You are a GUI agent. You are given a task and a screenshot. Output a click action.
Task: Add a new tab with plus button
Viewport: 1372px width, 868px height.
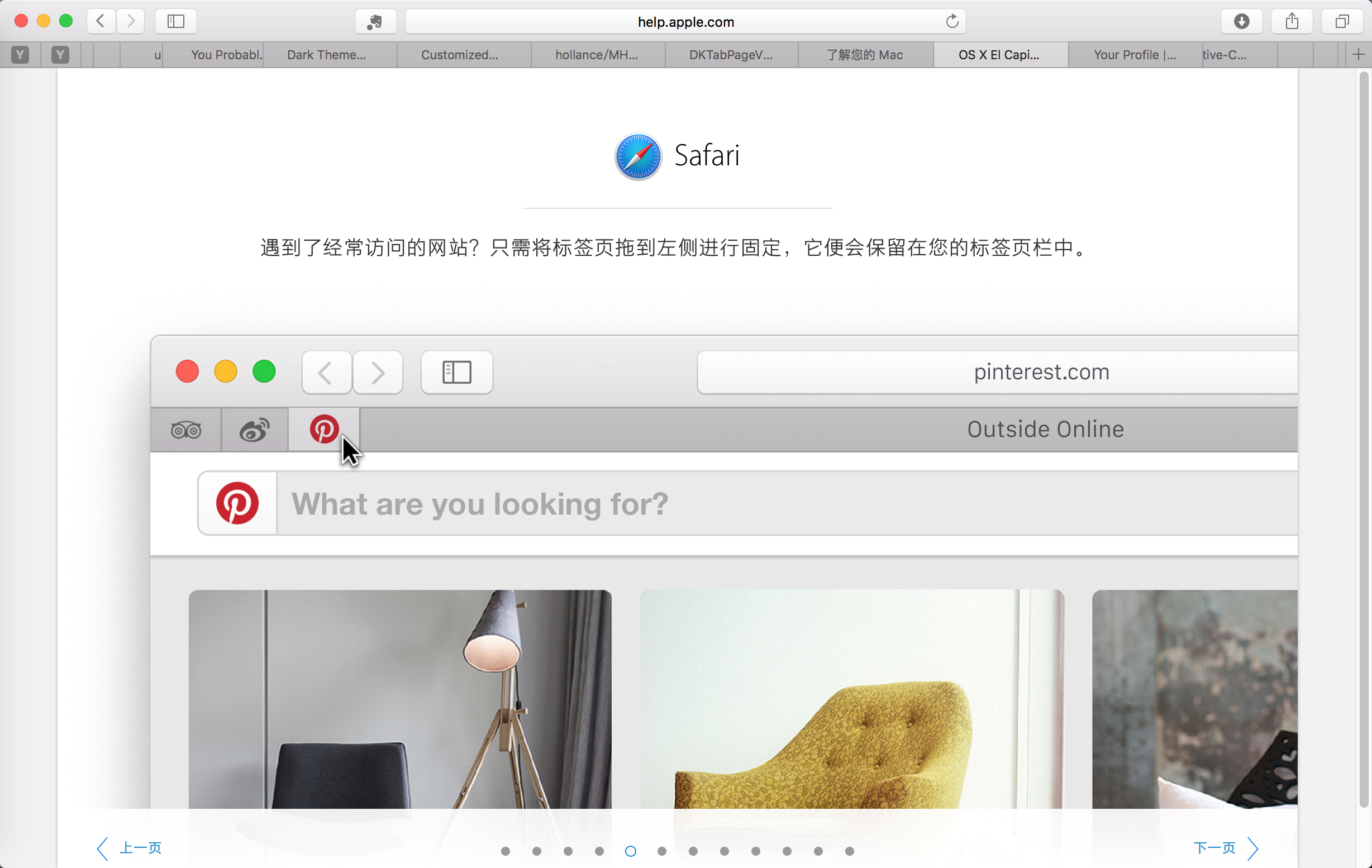click(1358, 55)
